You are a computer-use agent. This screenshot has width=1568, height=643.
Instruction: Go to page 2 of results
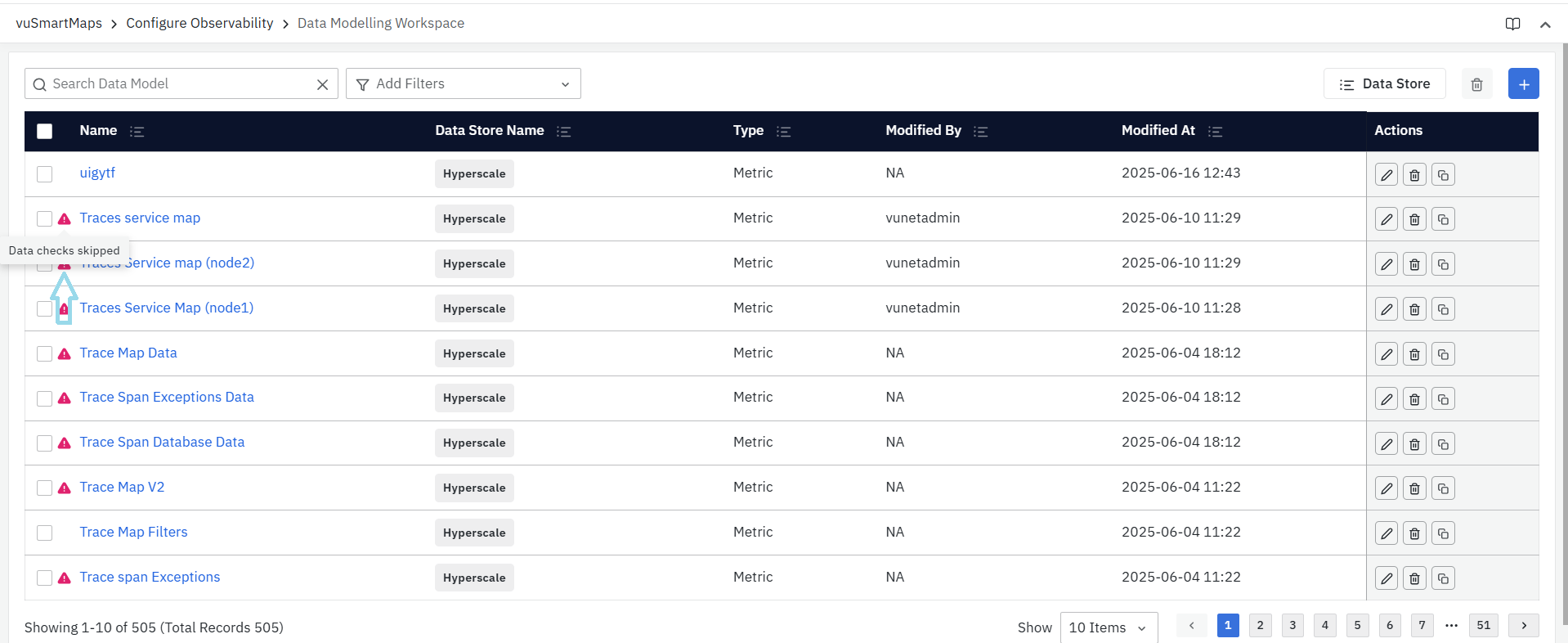click(1260, 626)
